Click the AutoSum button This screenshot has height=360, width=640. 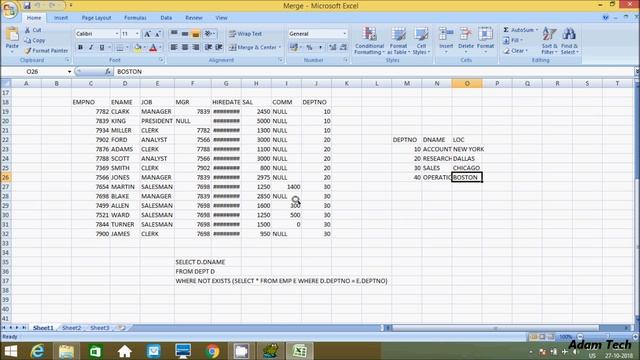(x=520, y=30)
